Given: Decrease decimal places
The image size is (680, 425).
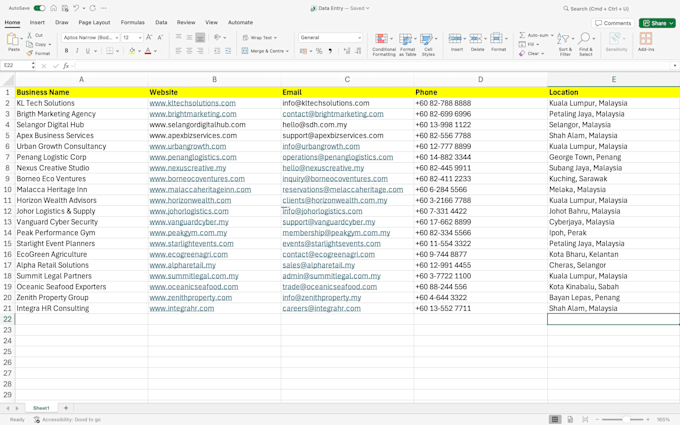Looking at the screenshot, I should (x=358, y=51).
